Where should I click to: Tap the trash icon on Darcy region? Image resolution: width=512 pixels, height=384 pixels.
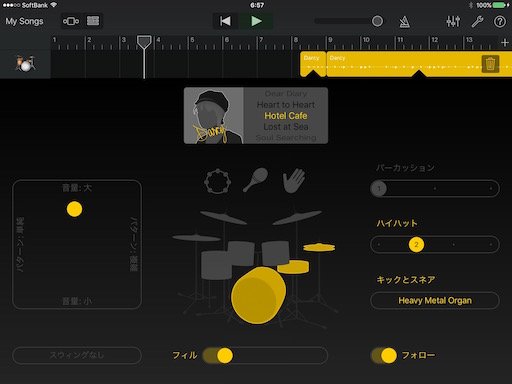click(490, 64)
